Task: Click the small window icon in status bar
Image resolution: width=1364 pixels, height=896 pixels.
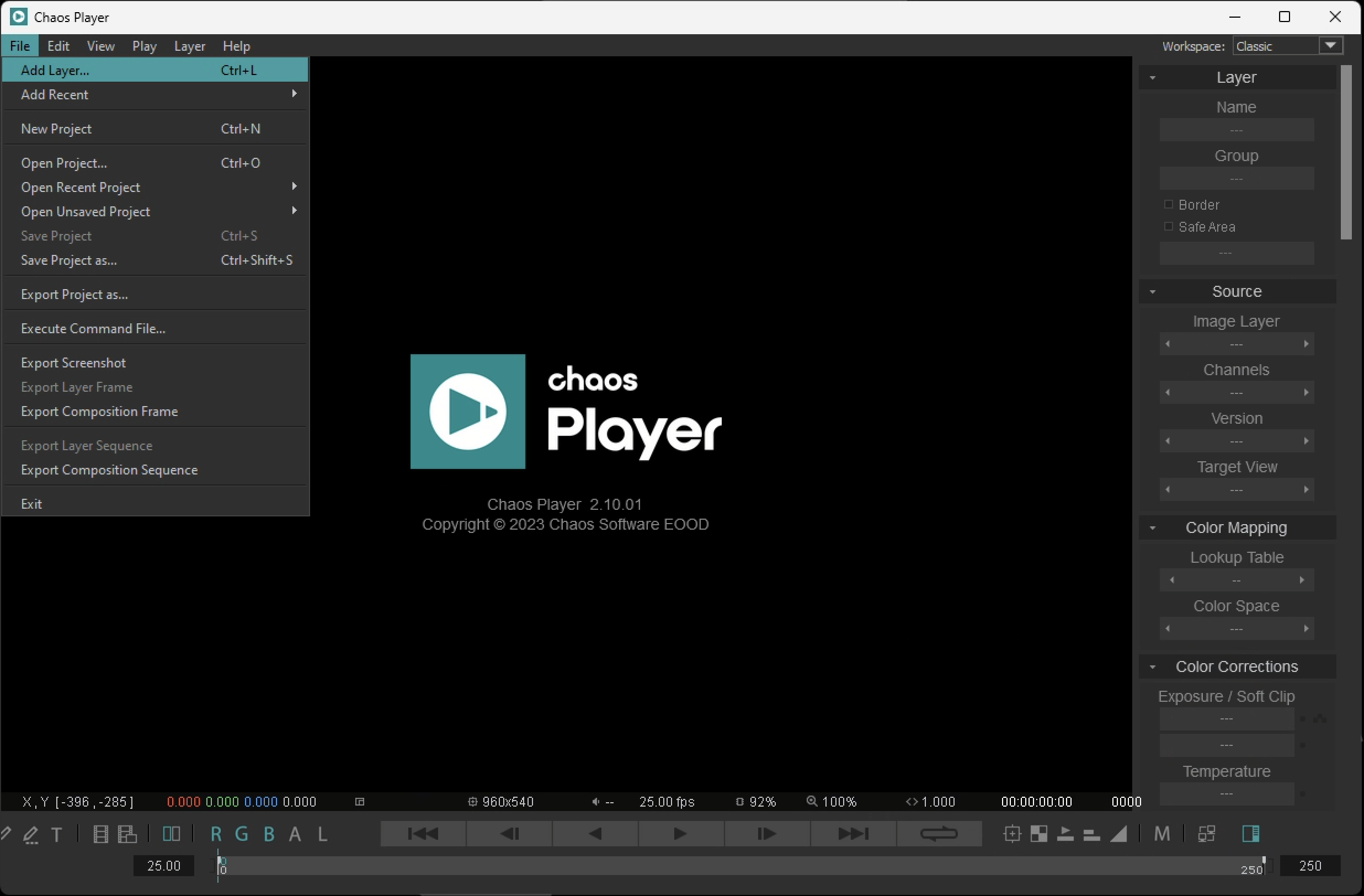Action: click(360, 802)
